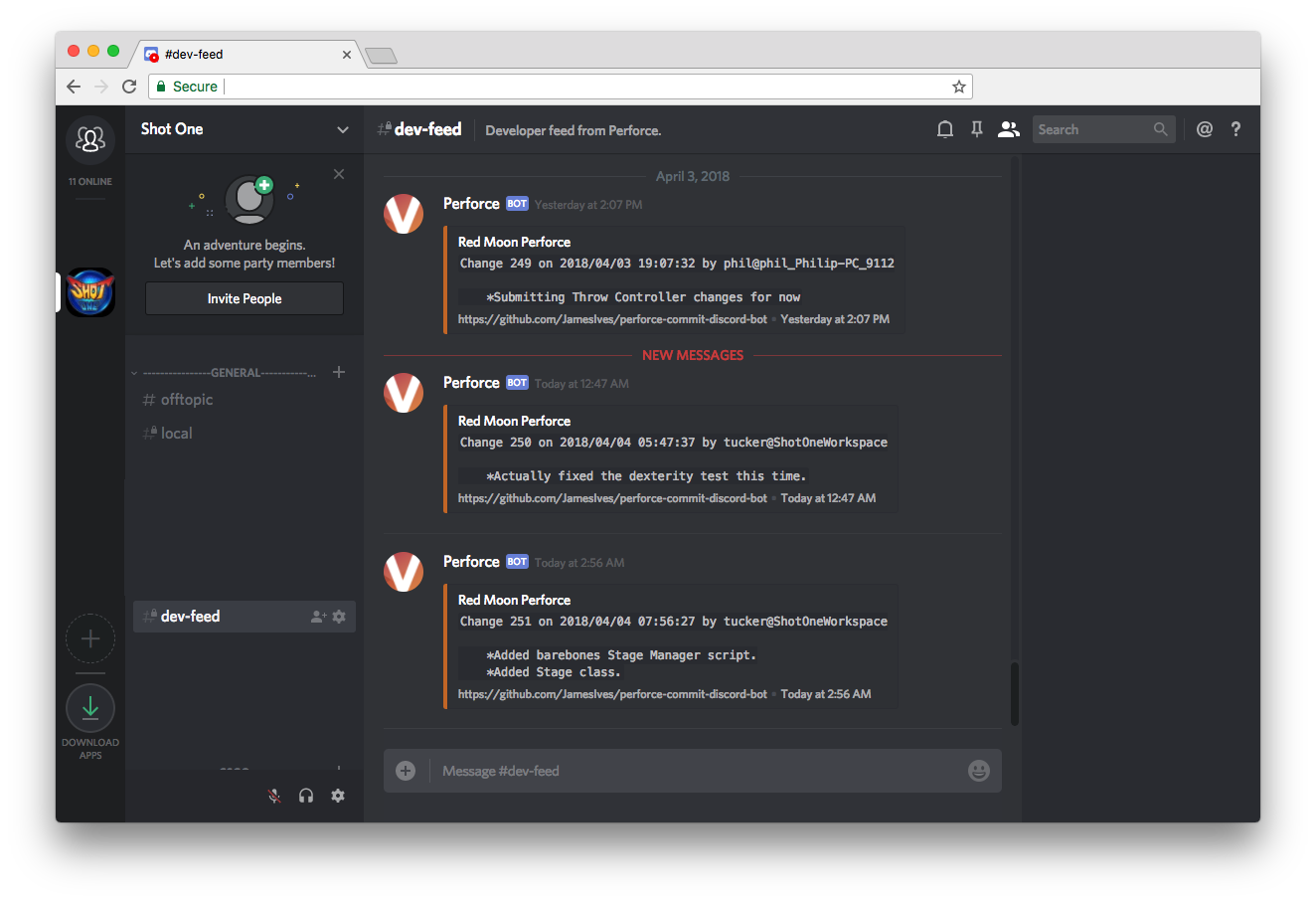Screen dimensions: 1316x902
Task: Click Download Apps arrow icon
Action: click(x=90, y=708)
